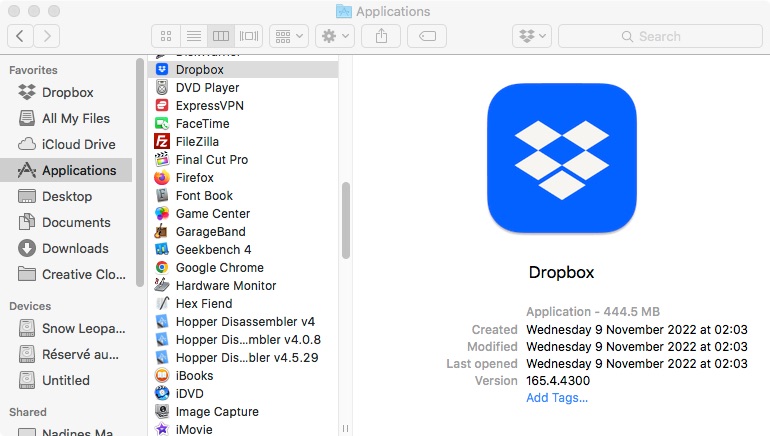
Task: Go back with the left arrow button
Action: 20,36
